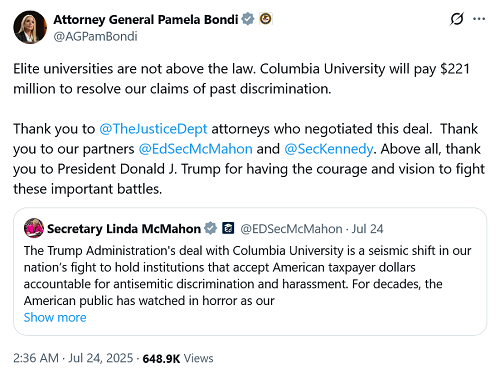Open the Grok explain icon
The image size is (500, 369).
point(456,19)
